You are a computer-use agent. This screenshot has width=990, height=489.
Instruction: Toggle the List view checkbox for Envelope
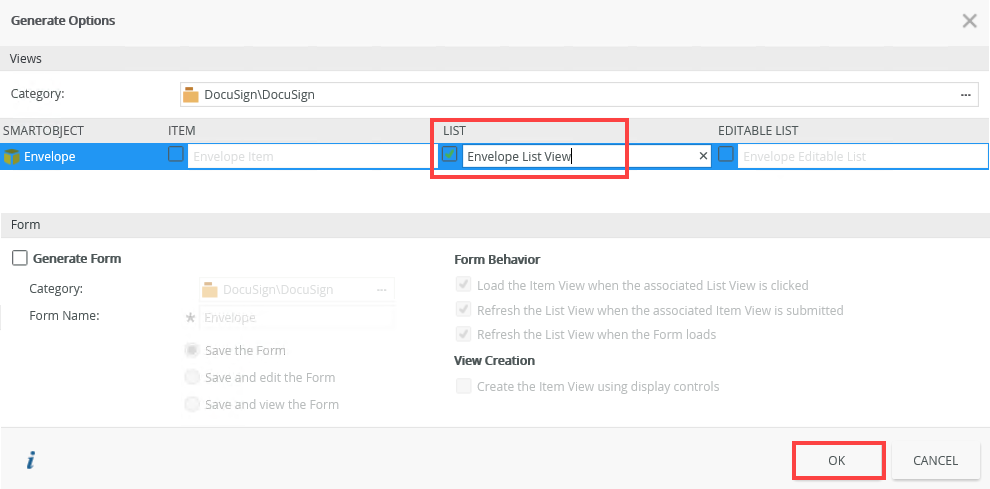(450, 155)
